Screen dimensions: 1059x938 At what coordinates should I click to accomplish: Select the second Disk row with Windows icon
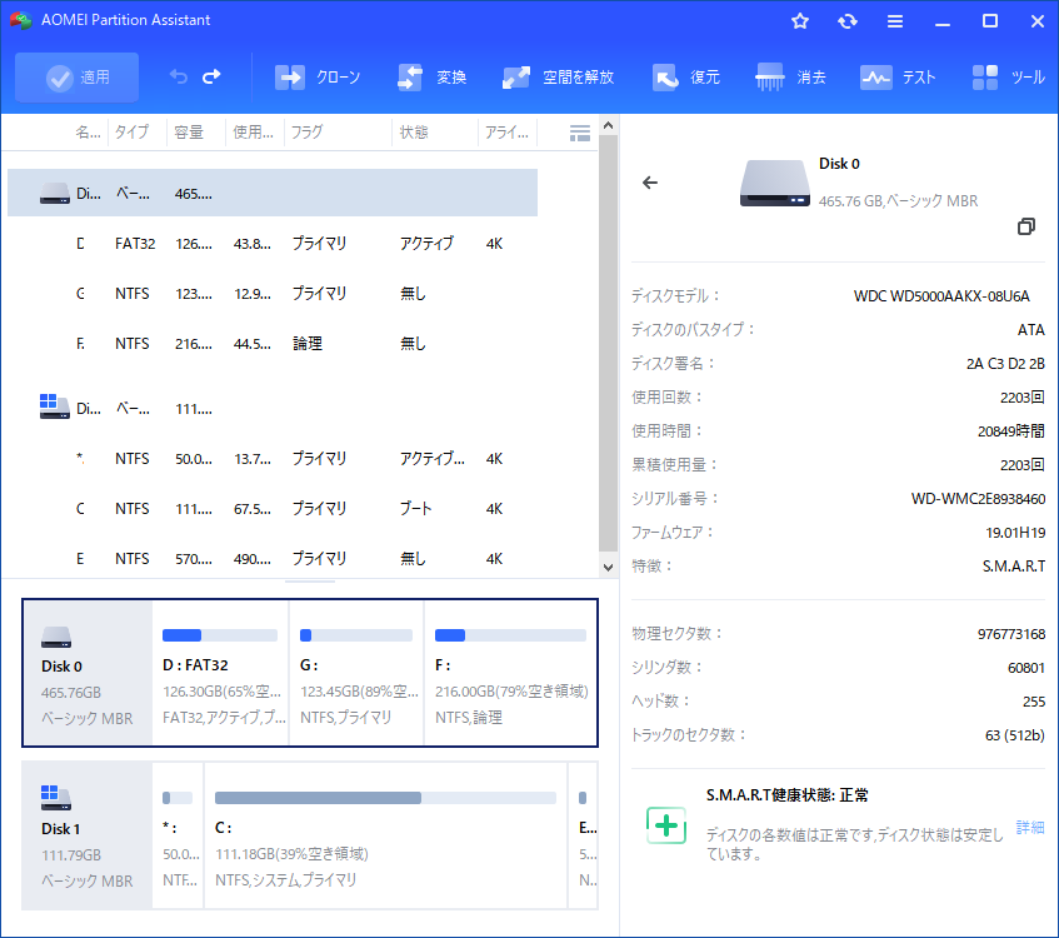tap(272, 408)
